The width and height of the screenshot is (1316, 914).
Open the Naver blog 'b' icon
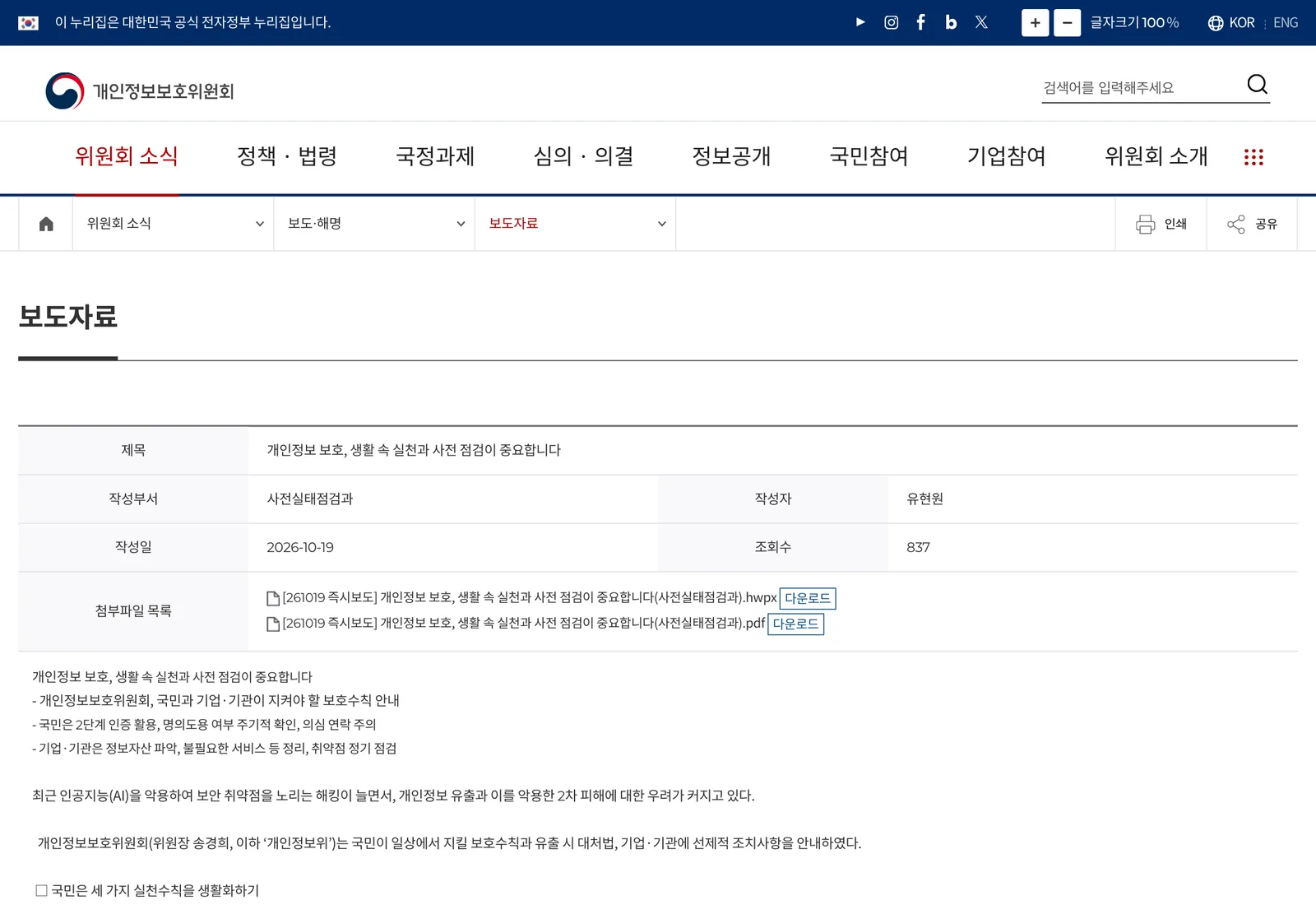[x=951, y=22]
